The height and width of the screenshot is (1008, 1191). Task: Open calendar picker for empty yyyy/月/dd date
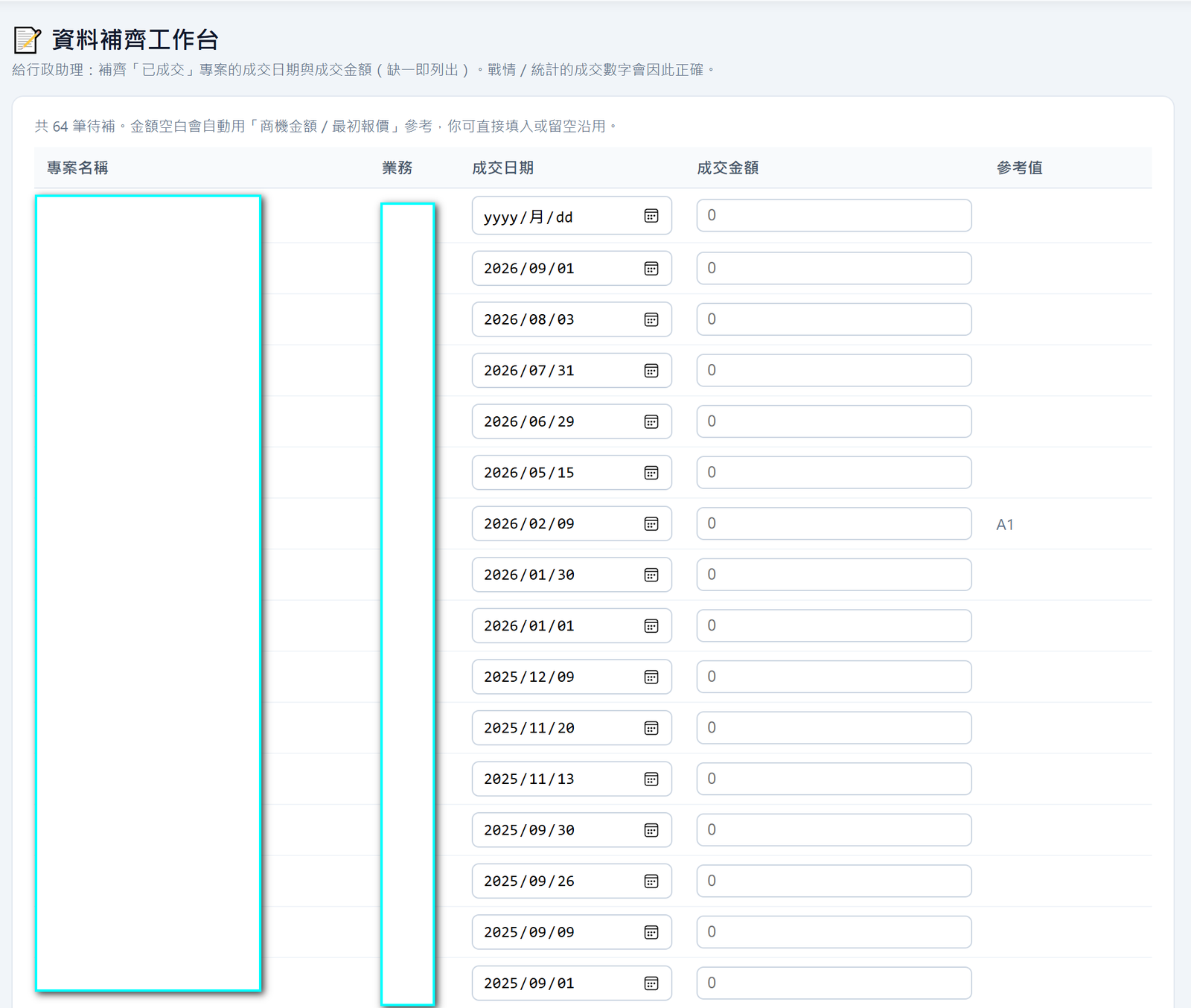651,216
